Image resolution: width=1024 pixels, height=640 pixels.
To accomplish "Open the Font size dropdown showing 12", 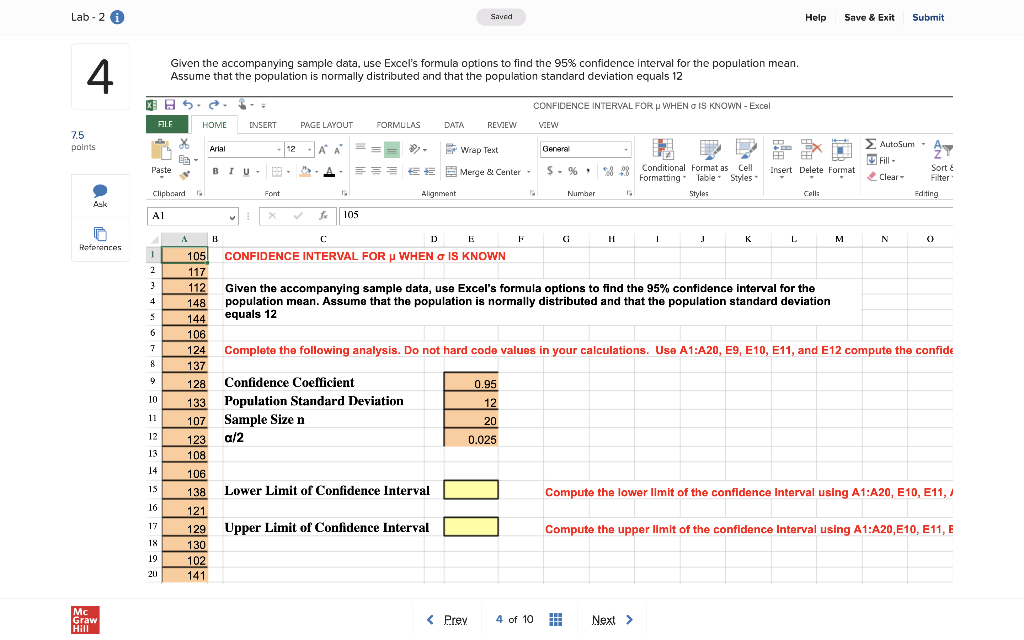I will coord(299,149).
